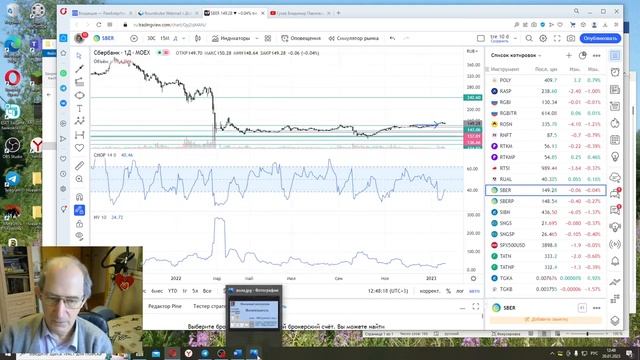Select the ruler measure tool

click(80, 166)
